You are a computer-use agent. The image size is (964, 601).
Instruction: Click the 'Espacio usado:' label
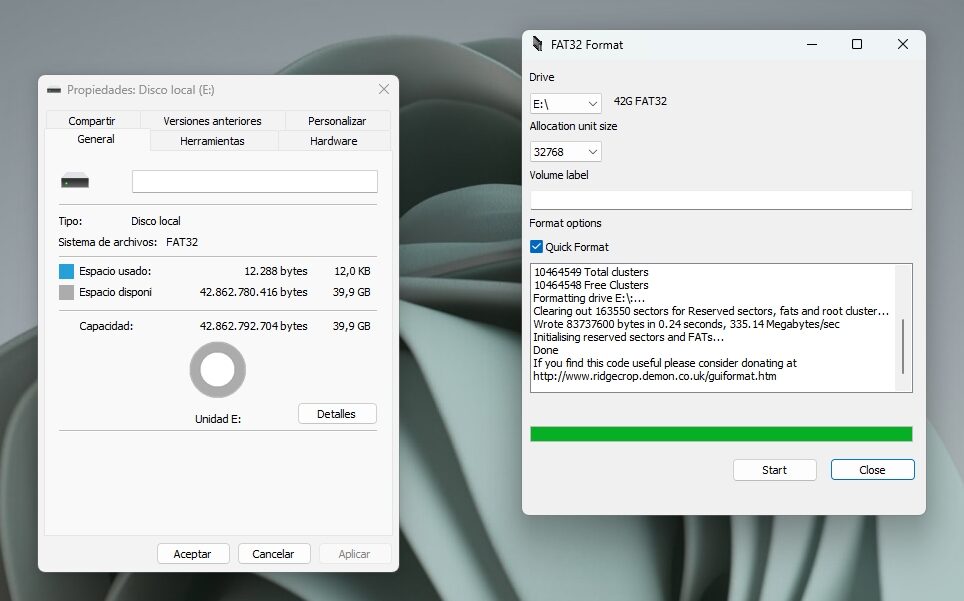click(x=115, y=271)
